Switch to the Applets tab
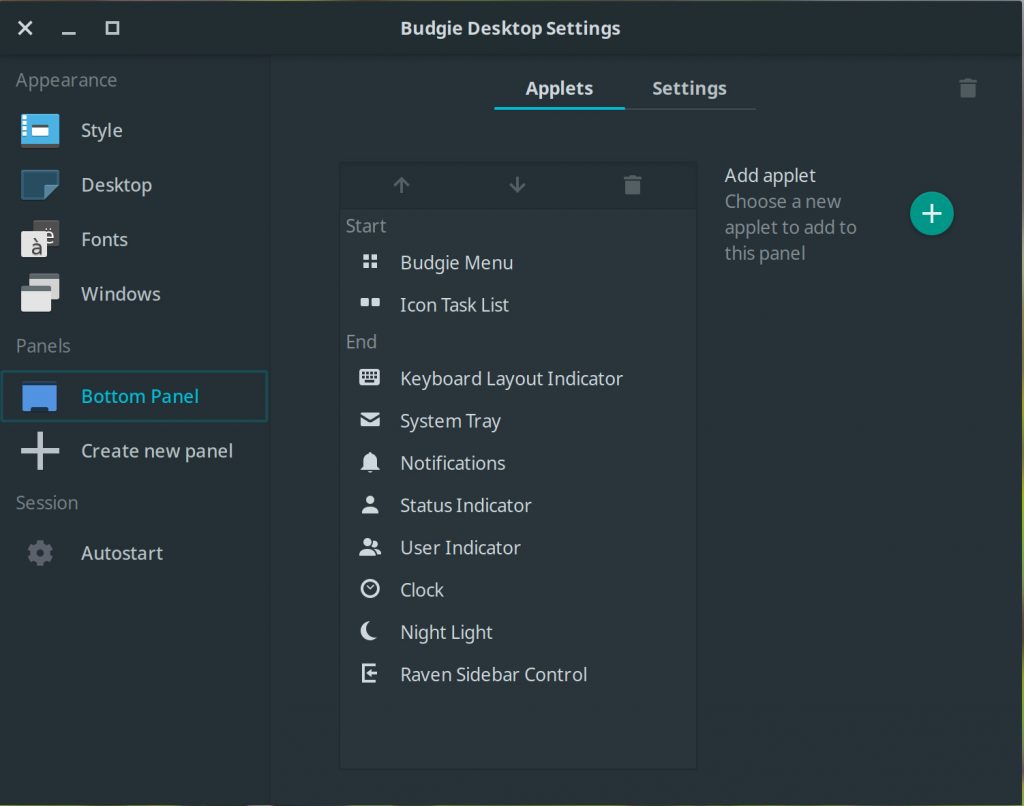The width and height of the screenshot is (1024, 806). point(559,88)
